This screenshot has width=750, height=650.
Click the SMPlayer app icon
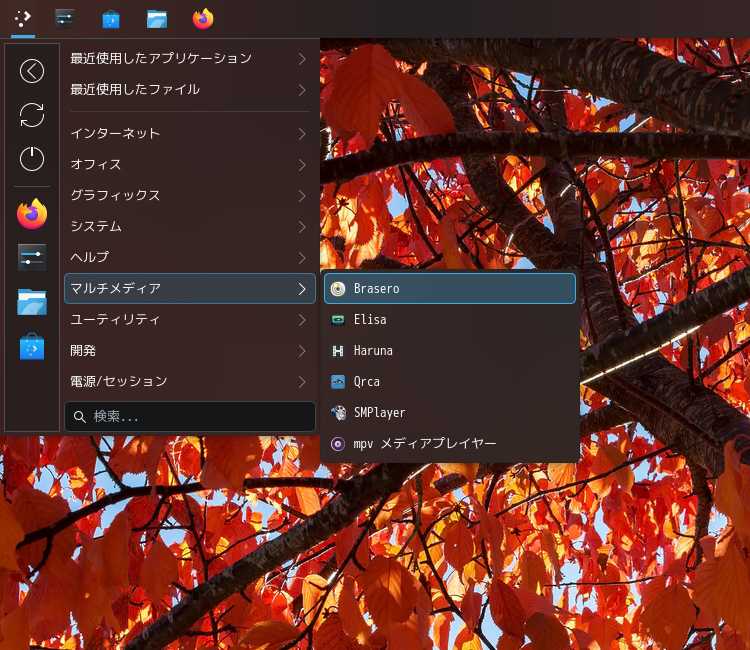338,413
